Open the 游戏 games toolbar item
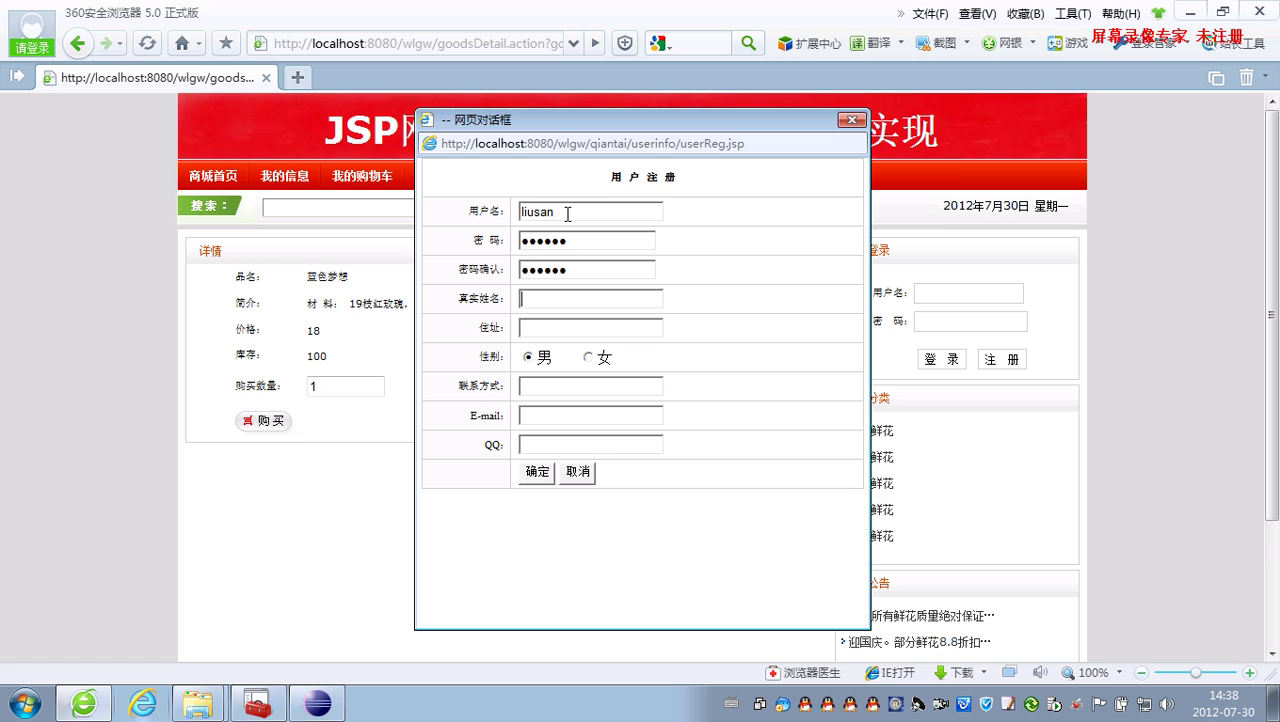 [1067, 43]
